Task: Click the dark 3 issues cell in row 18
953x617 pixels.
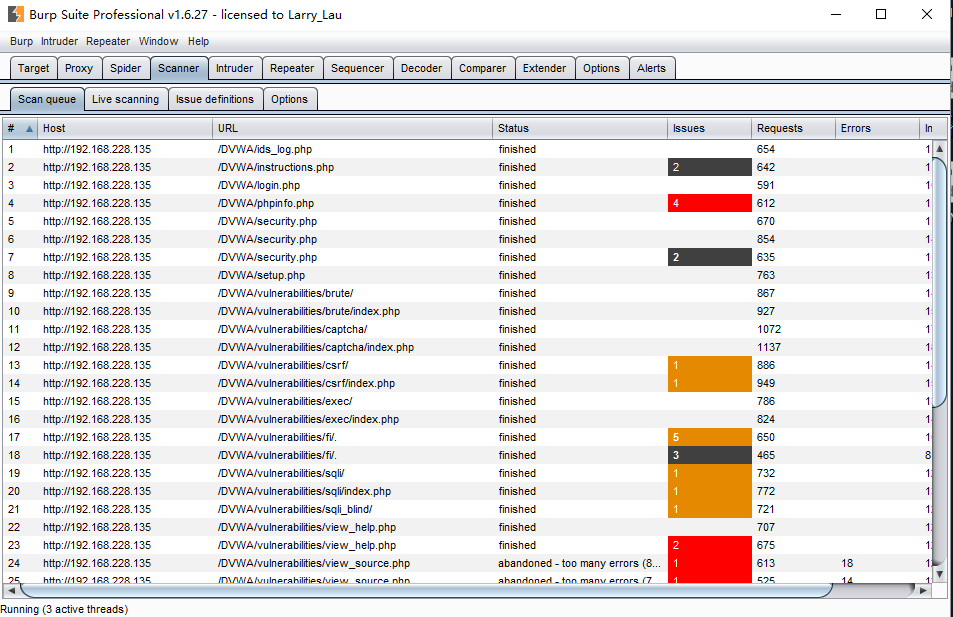Action: (709, 455)
